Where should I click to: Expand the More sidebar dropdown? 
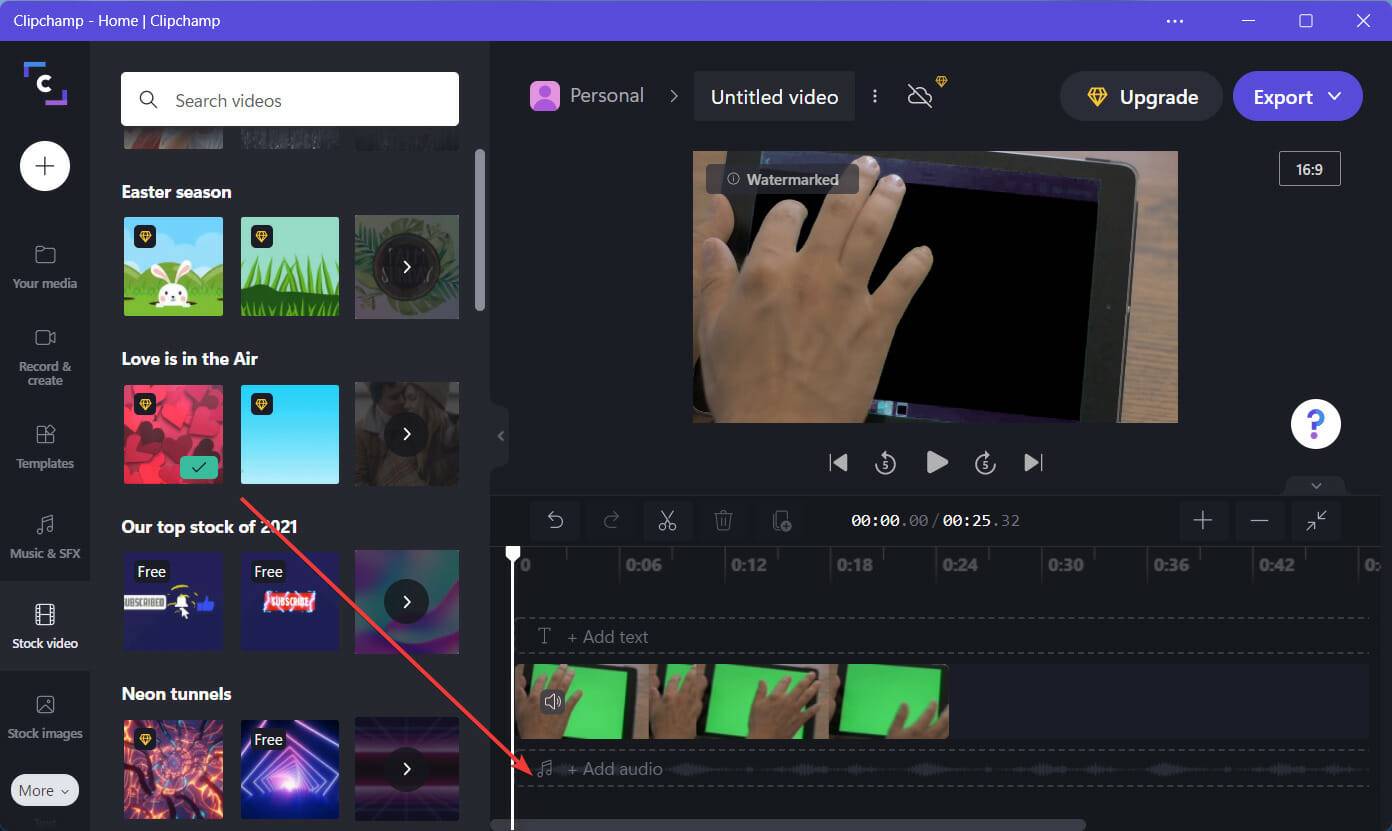pyautogui.click(x=44, y=790)
